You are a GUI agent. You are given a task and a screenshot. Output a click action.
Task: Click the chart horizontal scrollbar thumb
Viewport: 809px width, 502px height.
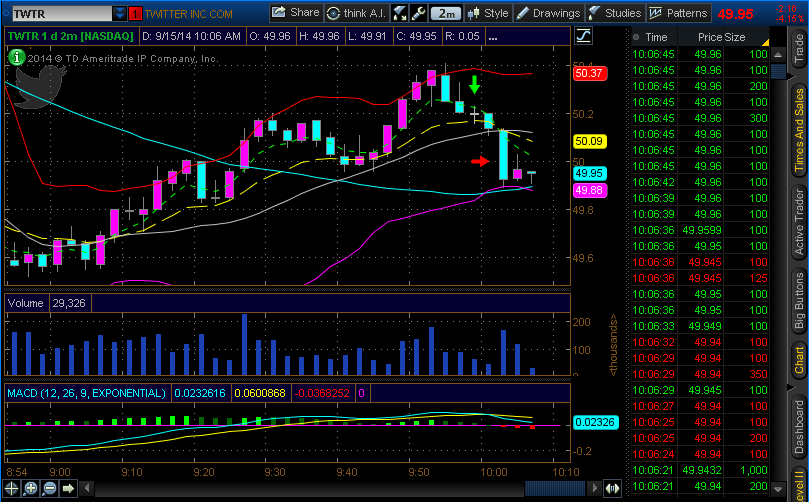pos(555,488)
